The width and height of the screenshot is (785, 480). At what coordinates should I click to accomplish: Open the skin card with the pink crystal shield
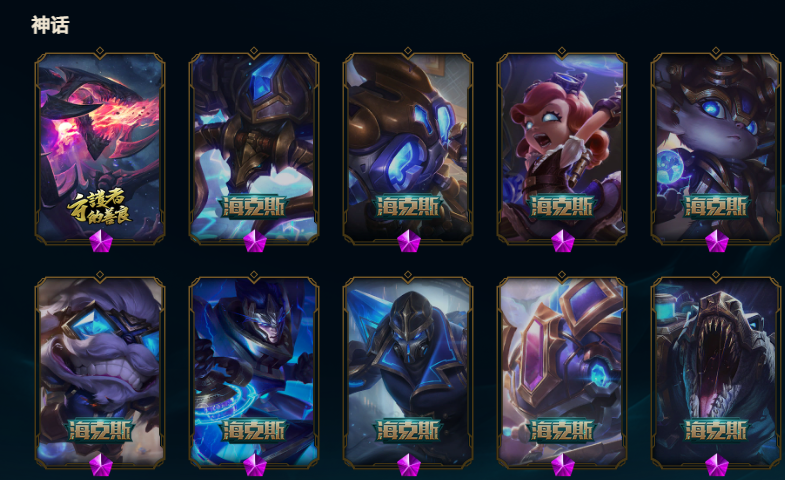click(x=562, y=372)
